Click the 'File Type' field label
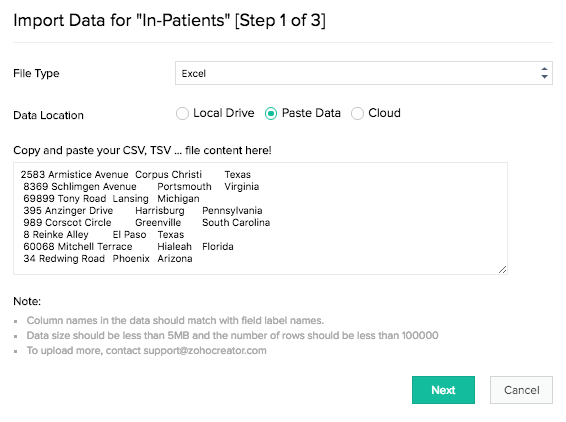The width and height of the screenshot is (566, 422). coord(36,74)
